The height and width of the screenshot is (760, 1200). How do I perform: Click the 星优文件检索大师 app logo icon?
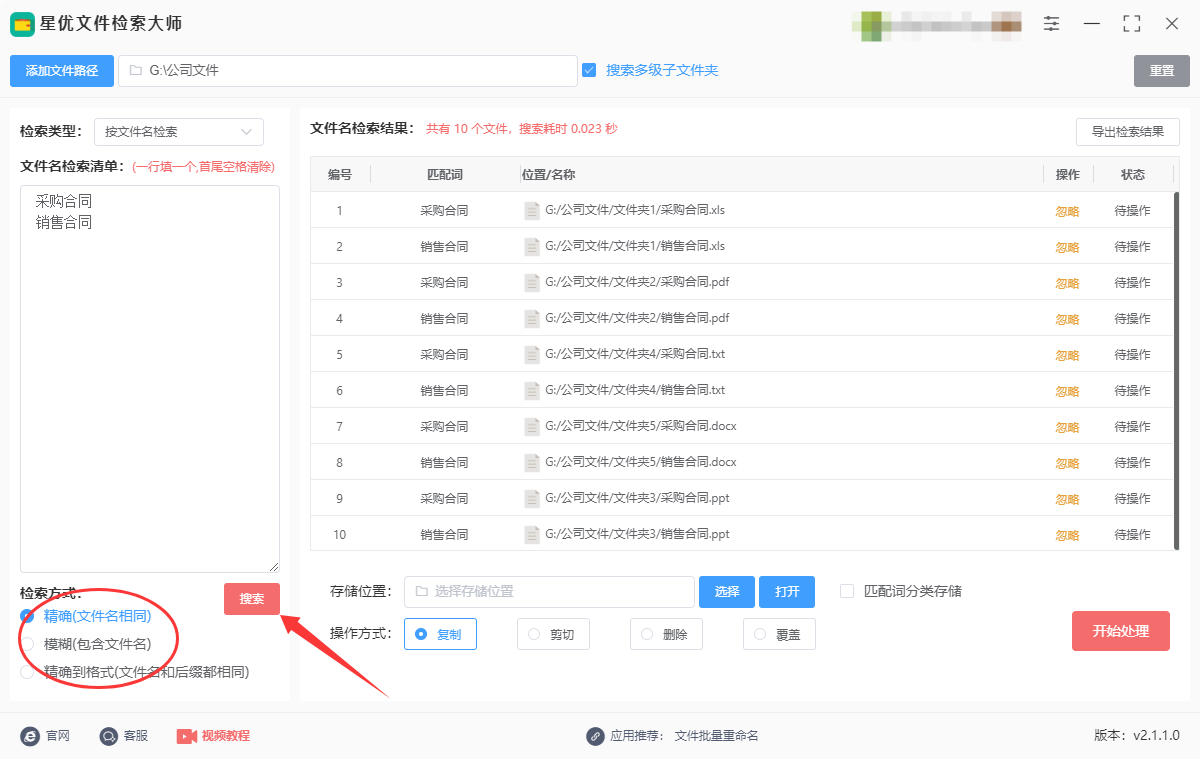(x=22, y=23)
